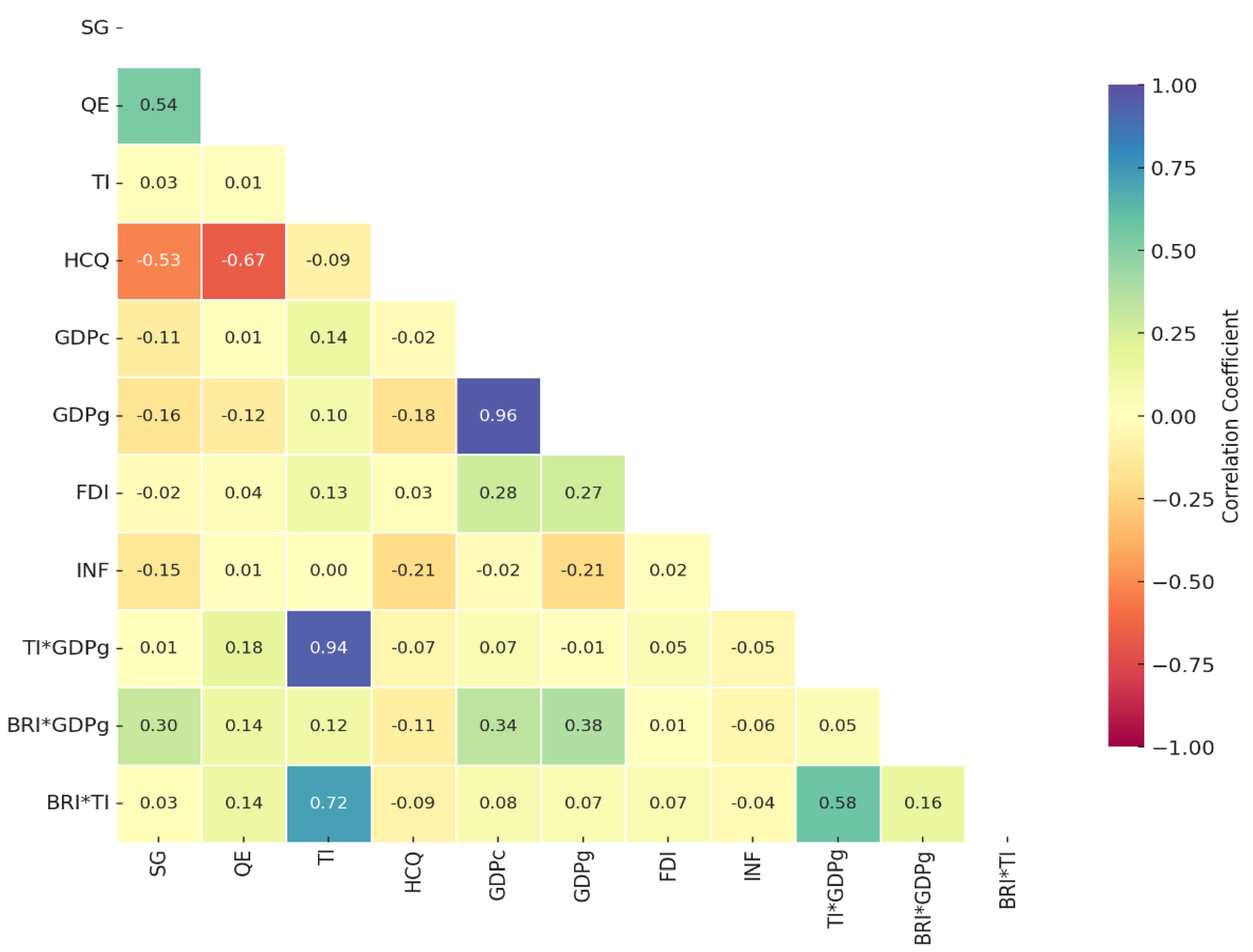
Task: Select the 0.30 BRI*GDPg and SG cell
Action: (159, 725)
